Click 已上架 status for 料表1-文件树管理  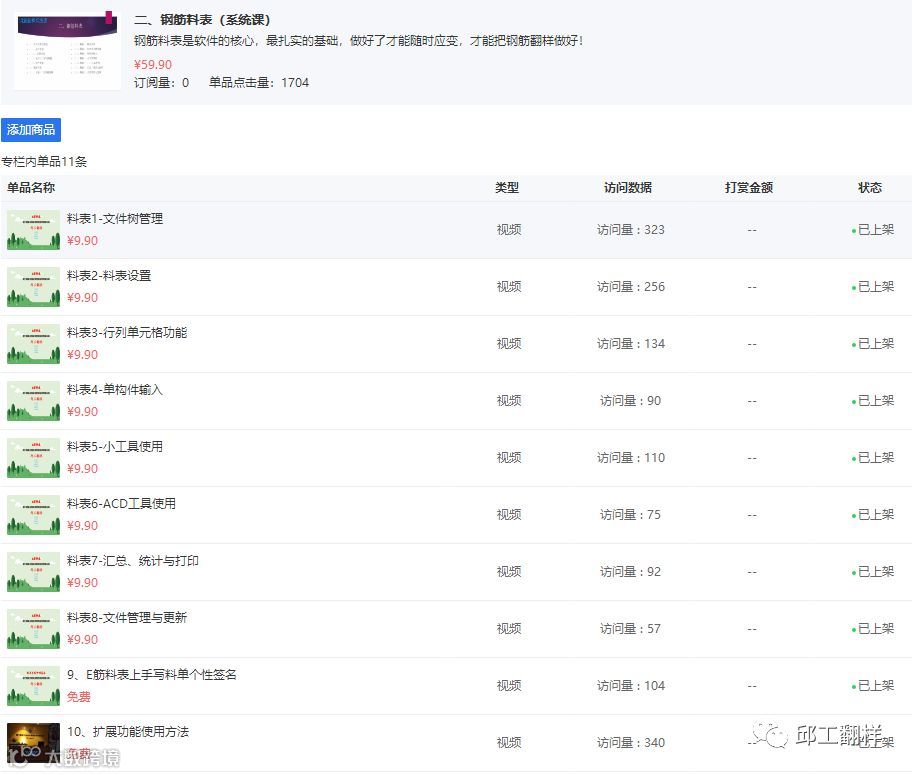pos(872,230)
